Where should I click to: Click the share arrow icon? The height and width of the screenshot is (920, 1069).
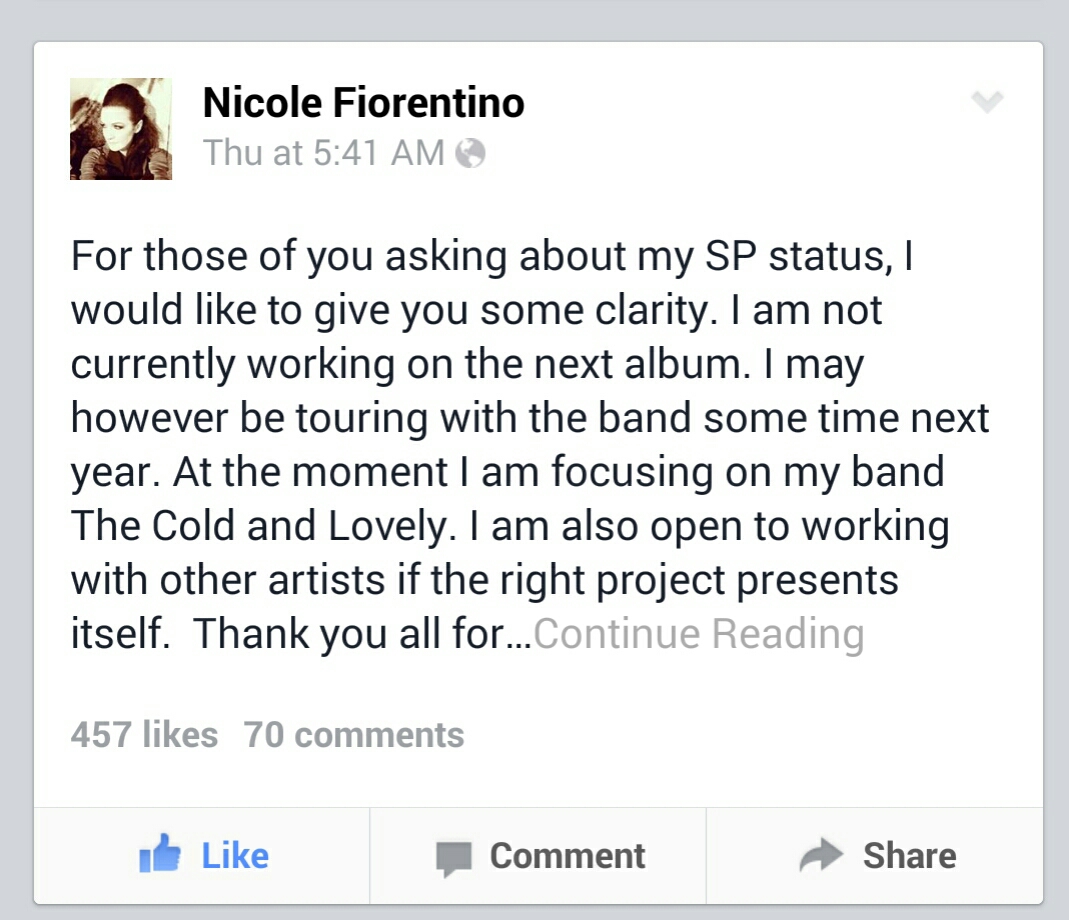click(823, 855)
